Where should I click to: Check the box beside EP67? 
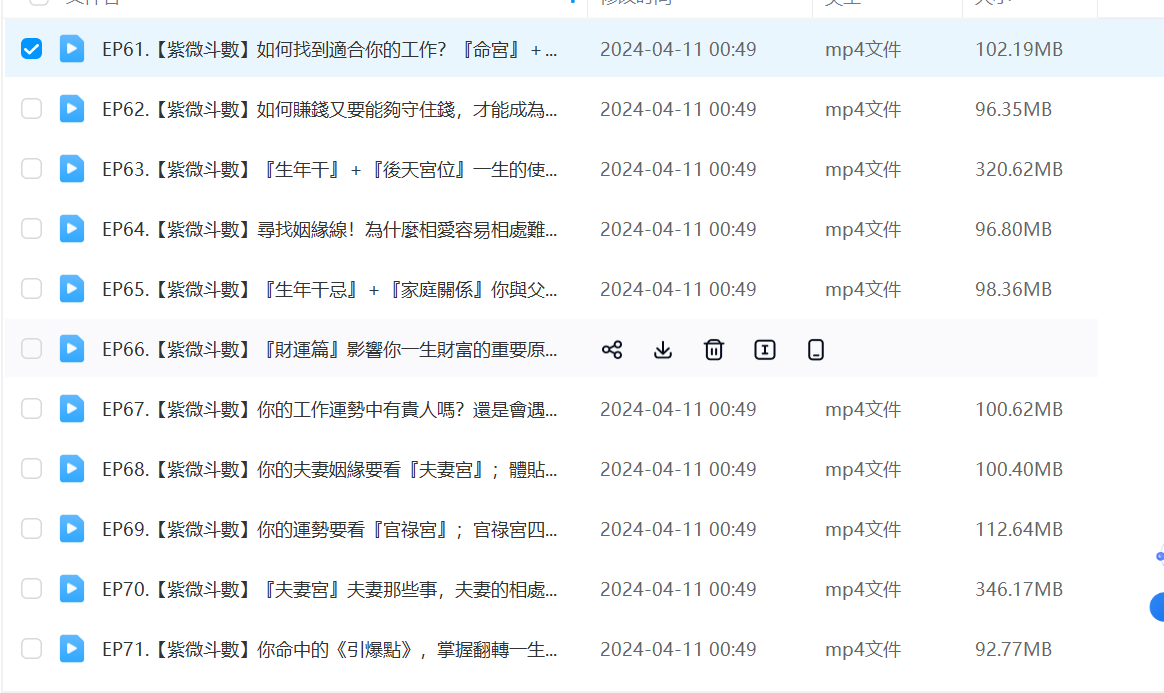tap(32, 409)
